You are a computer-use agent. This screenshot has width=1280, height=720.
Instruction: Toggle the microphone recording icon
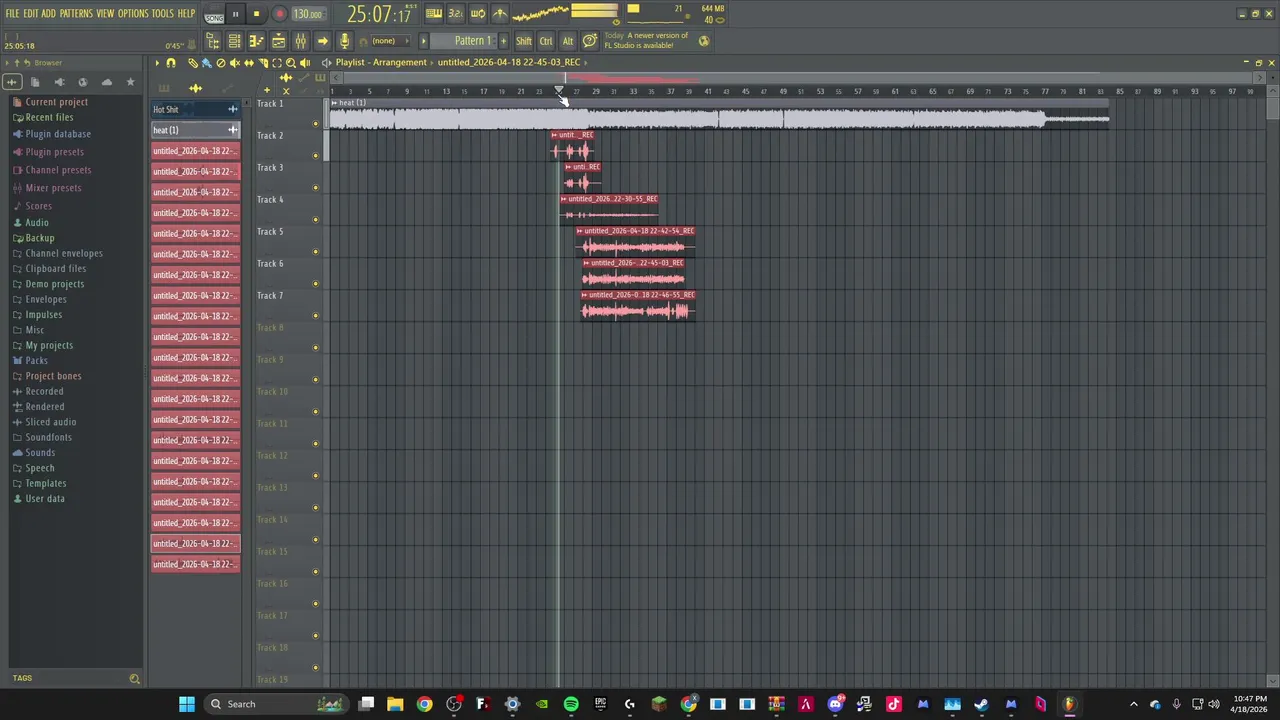[x=344, y=41]
